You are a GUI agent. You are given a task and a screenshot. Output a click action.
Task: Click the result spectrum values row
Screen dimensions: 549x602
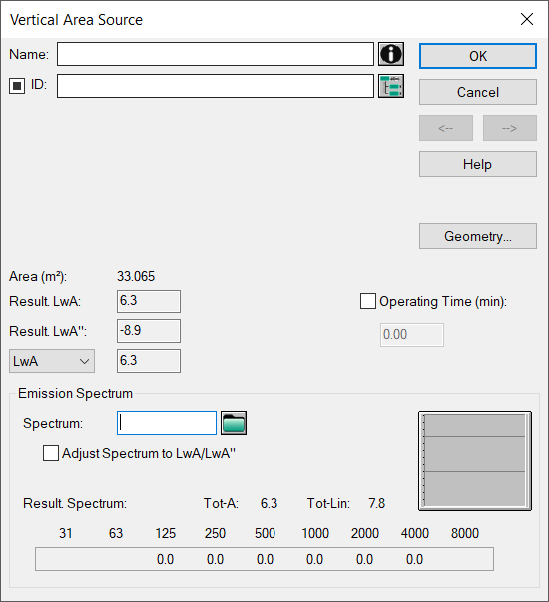tap(265, 559)
